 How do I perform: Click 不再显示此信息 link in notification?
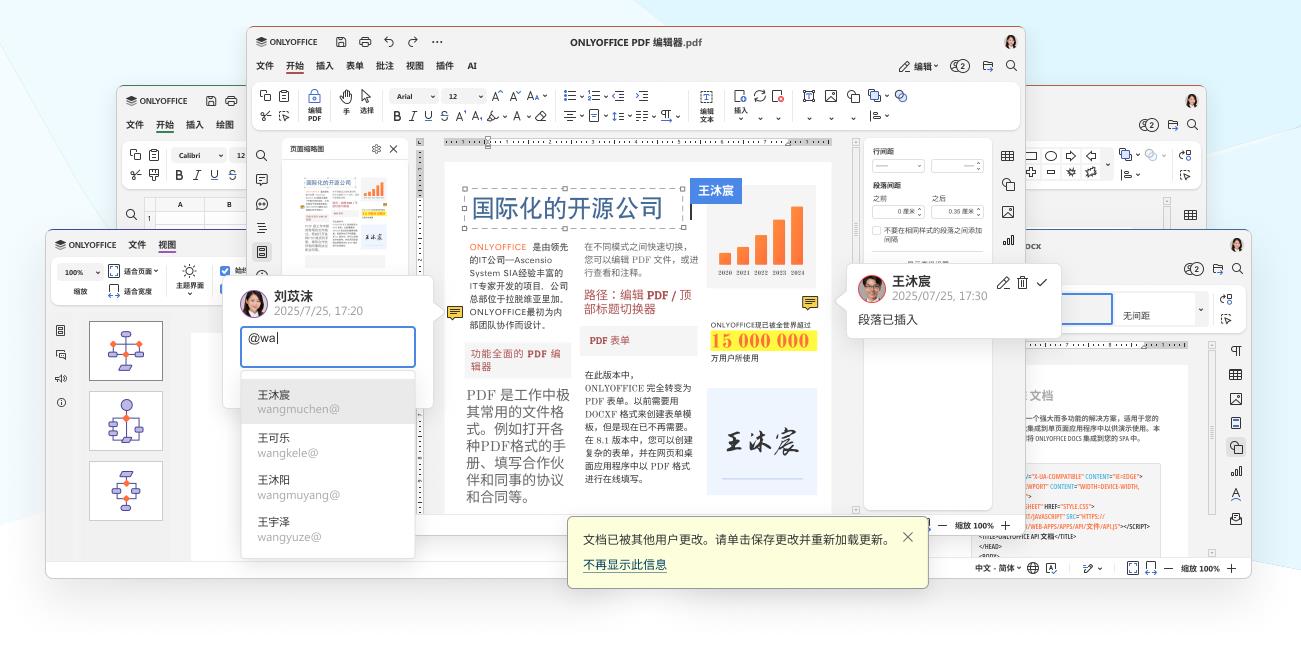point(625,565)
